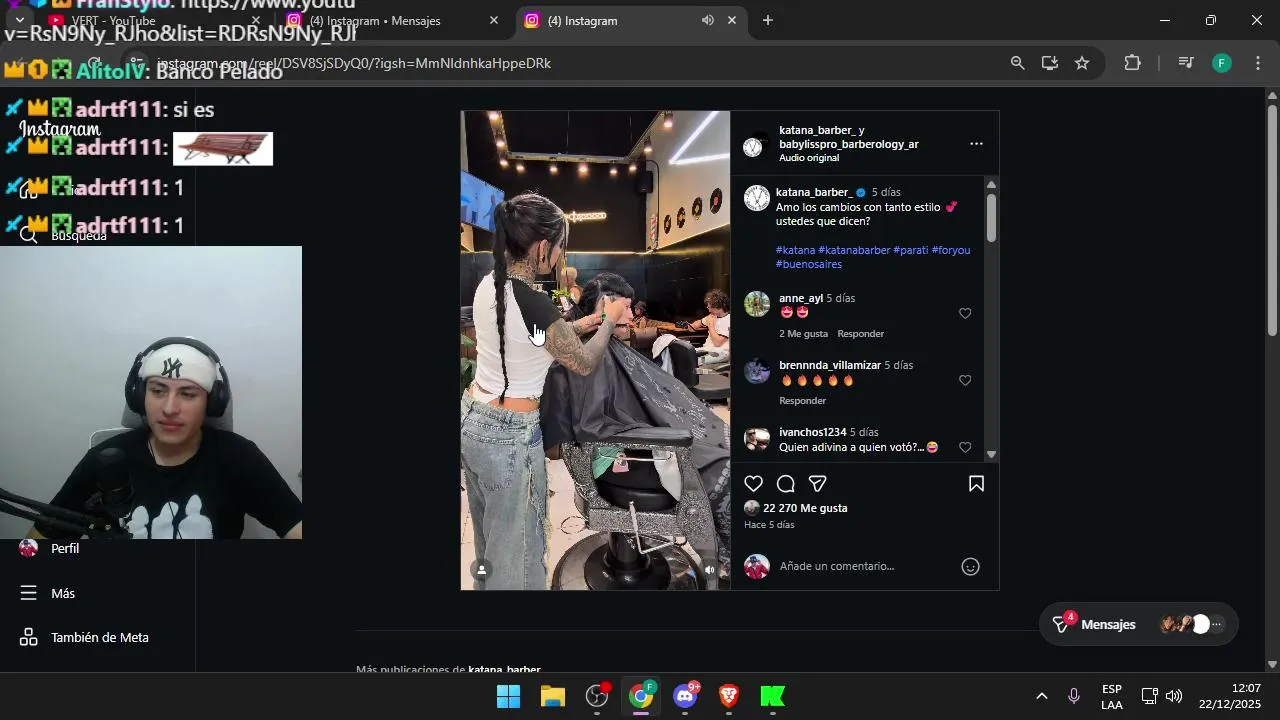Open the floating Mensajes button
The image size is (1280, 720).
click(x=1139, y=624)
